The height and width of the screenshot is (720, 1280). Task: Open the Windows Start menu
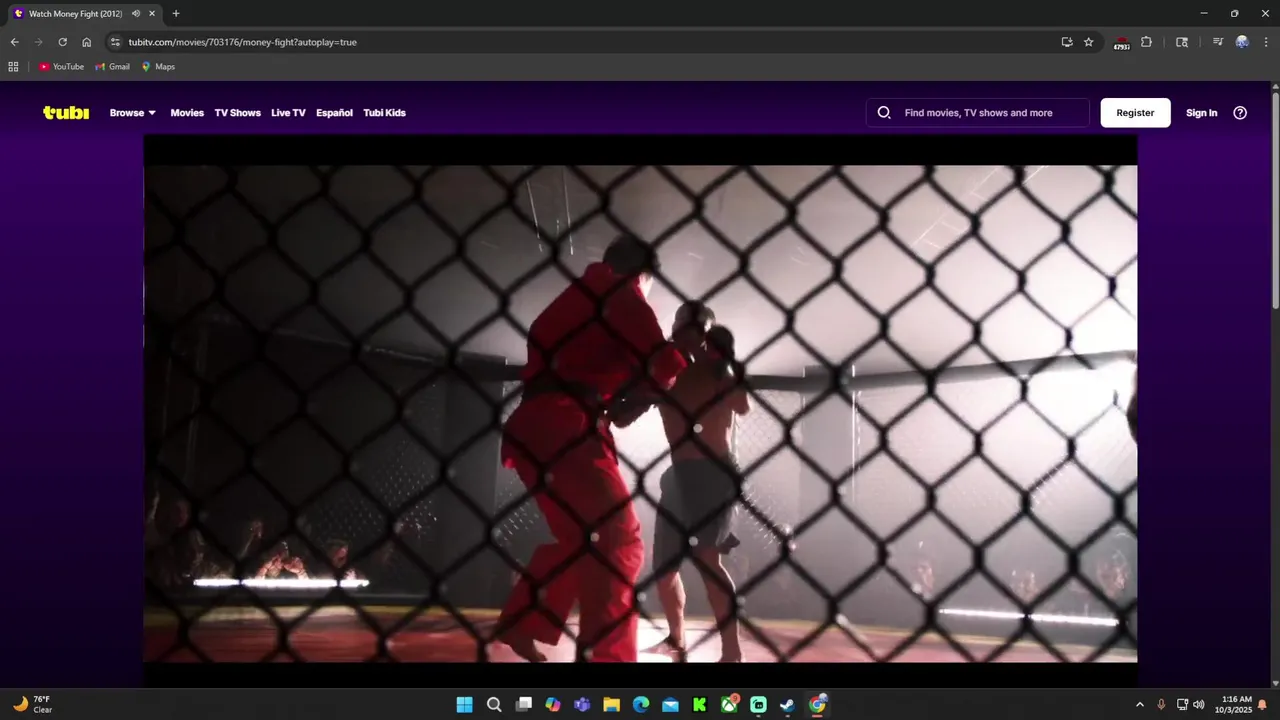click(x=465, y=704)
